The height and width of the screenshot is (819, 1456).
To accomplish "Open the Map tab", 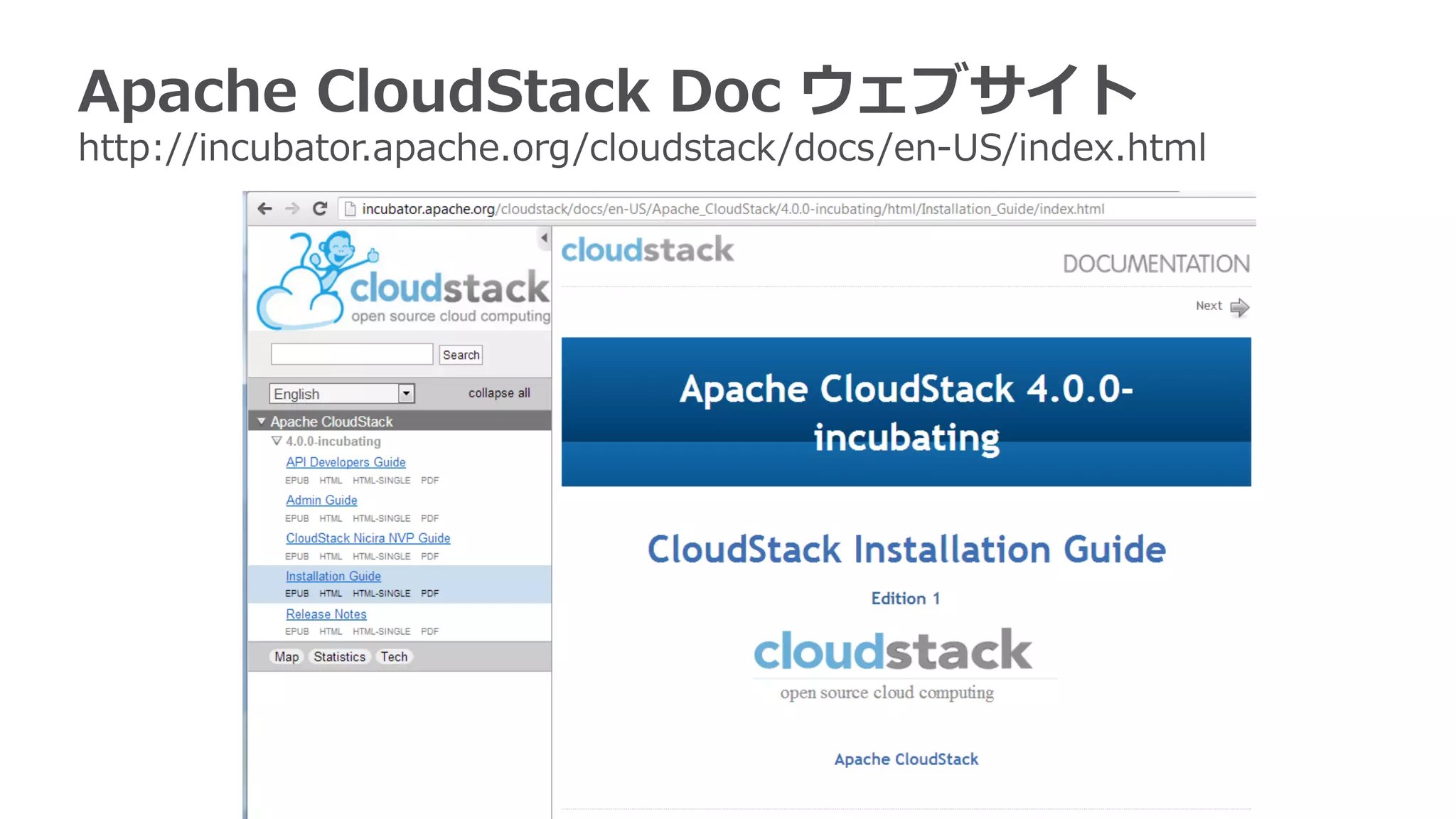I will click(x=287, y=657).
